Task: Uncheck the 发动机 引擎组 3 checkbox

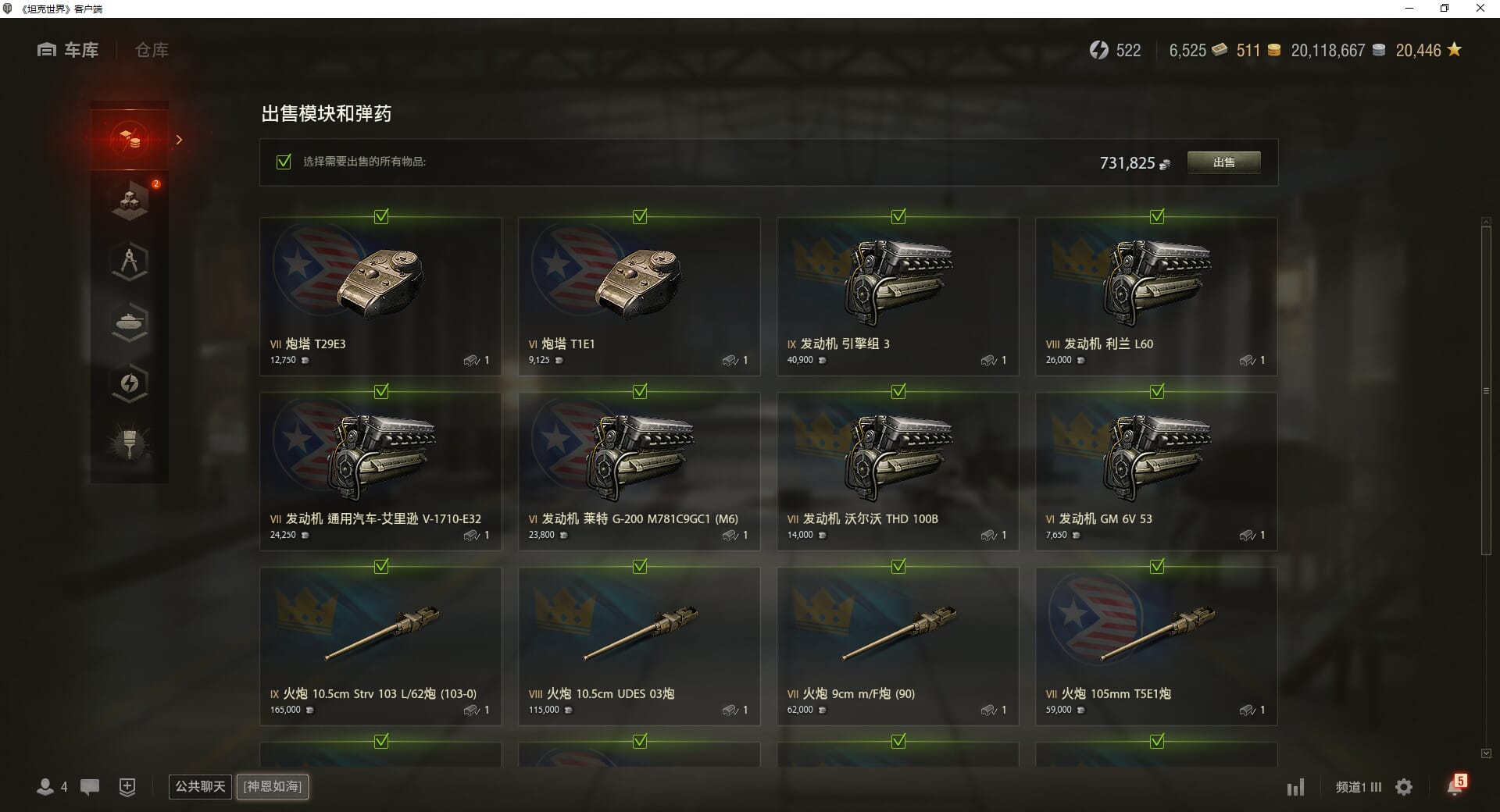Action: [898, 216]
